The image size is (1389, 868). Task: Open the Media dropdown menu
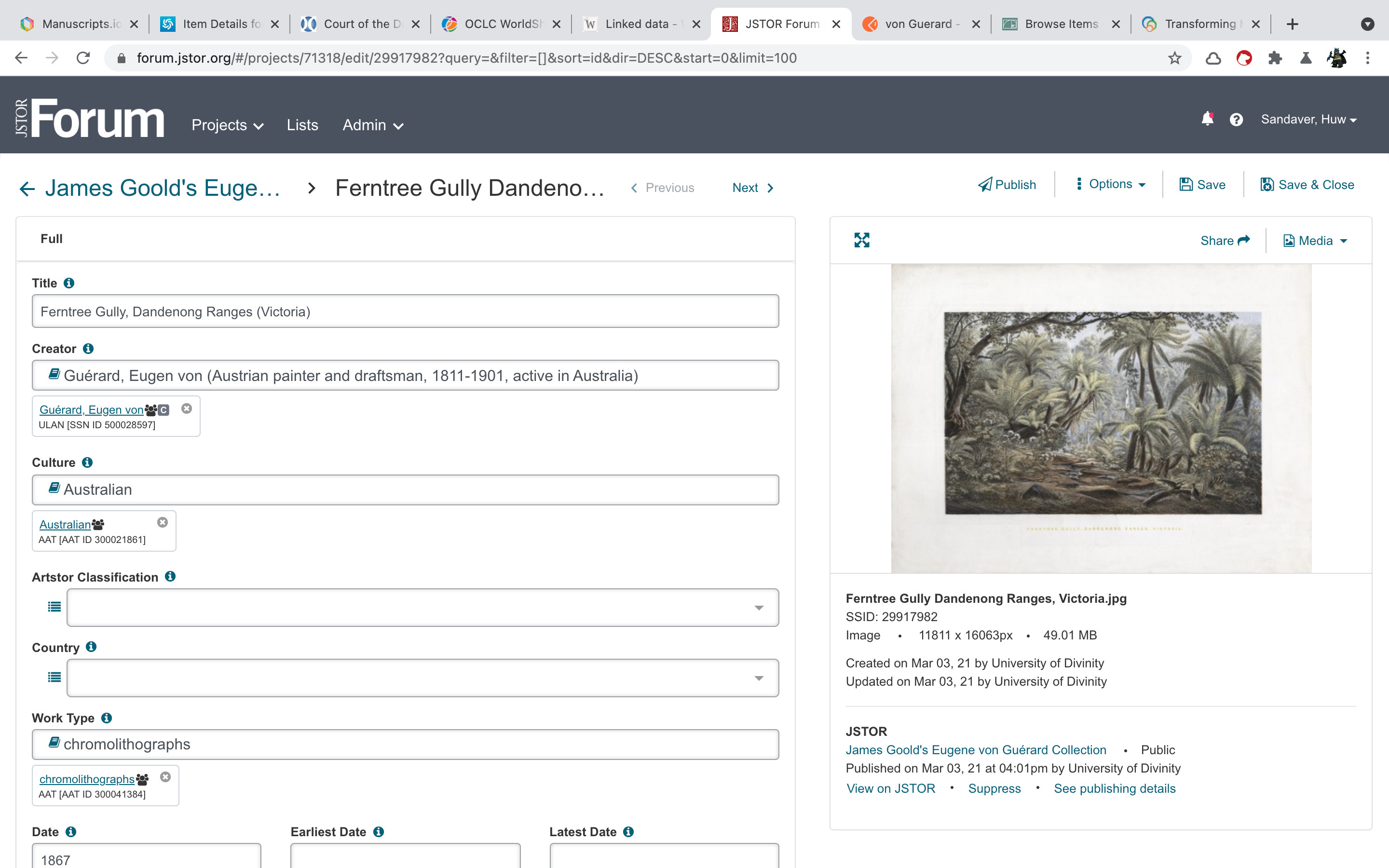(x=1314, y=241)
